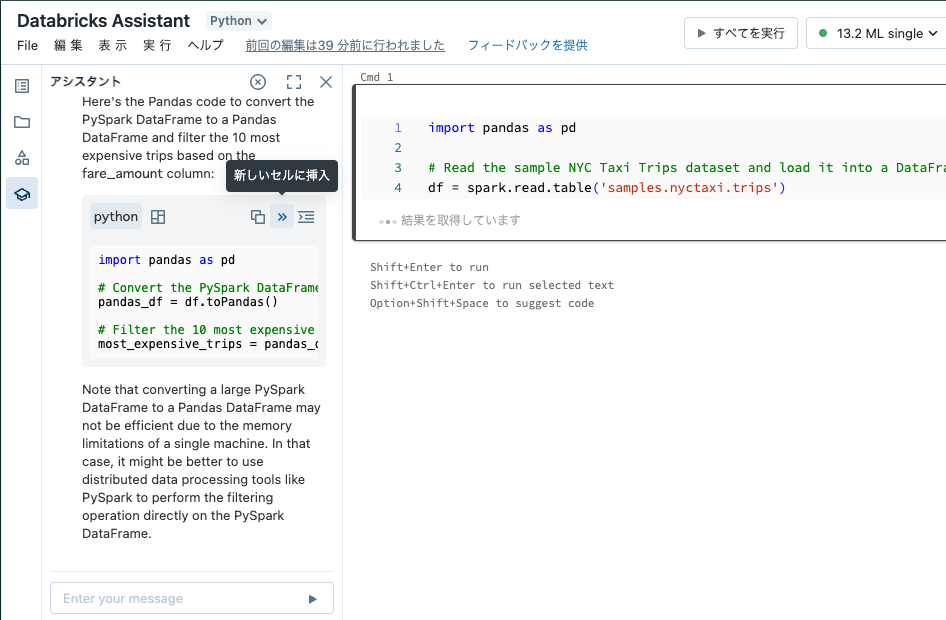The width and height of the screenshot is (946, 620).
Task: Insert assistant code into a new cell
Action: tap(282, 216)
